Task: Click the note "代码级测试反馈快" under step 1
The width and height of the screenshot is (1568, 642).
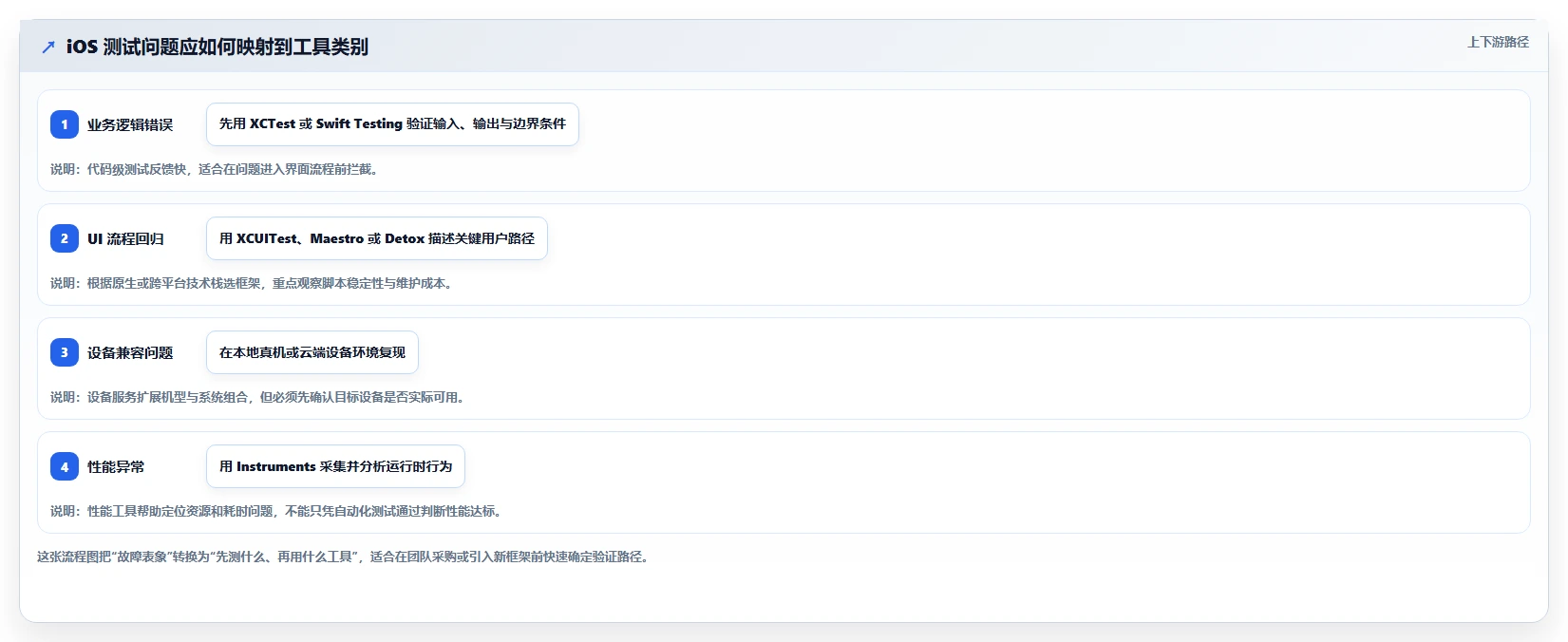Action: click(217, 169)
